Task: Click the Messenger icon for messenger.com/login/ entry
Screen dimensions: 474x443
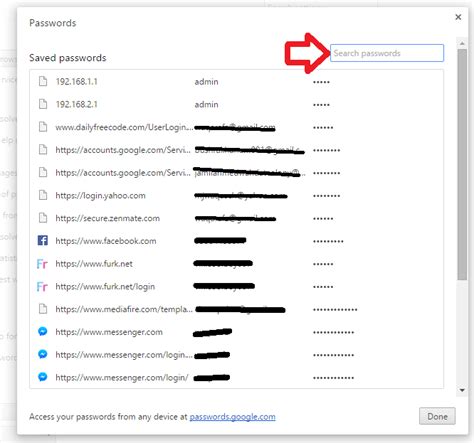Action: coord(43,377)
